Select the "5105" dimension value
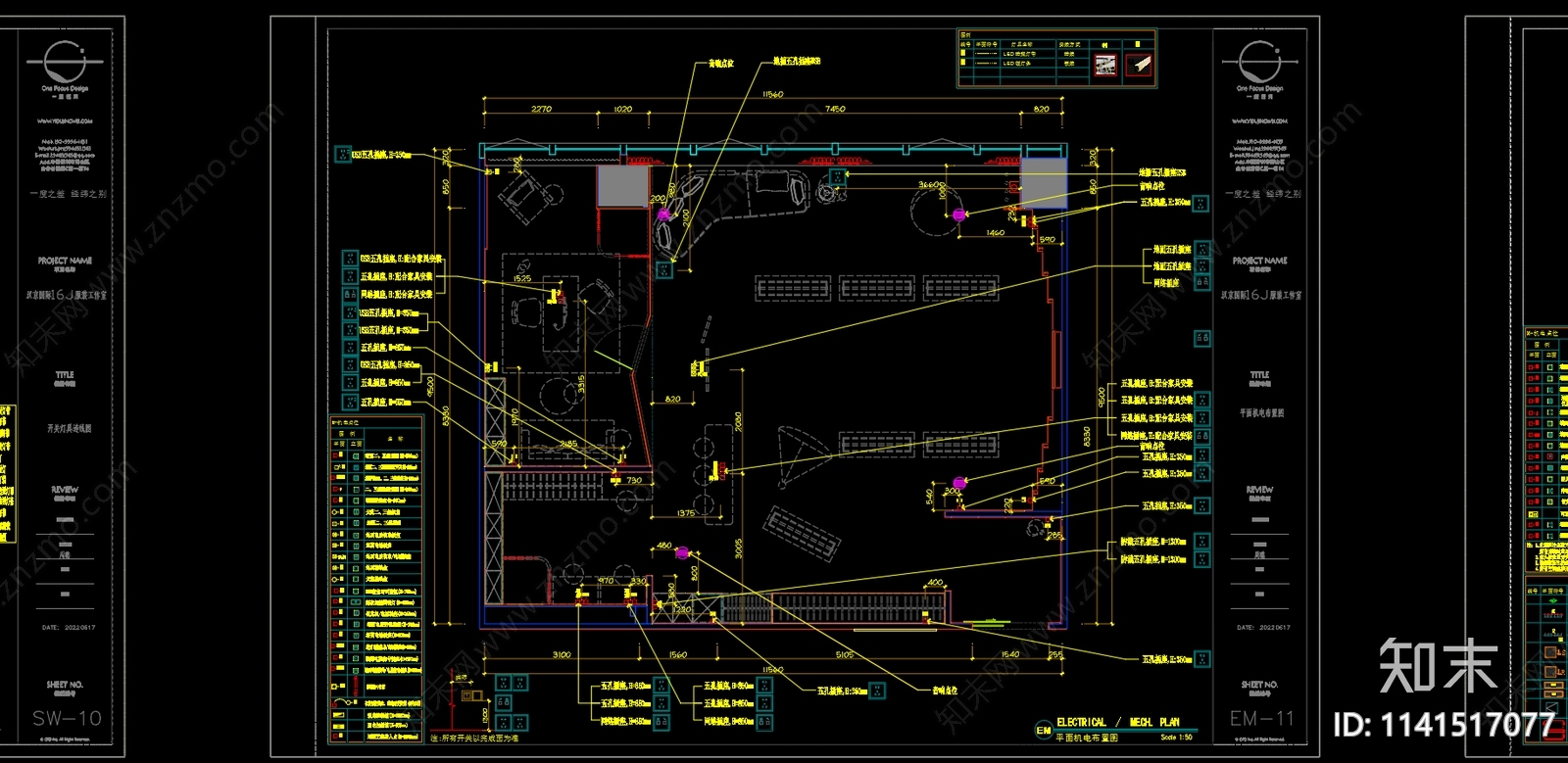Image resolution: width=1568 pixels, height=763 pixels. point(845,654)
